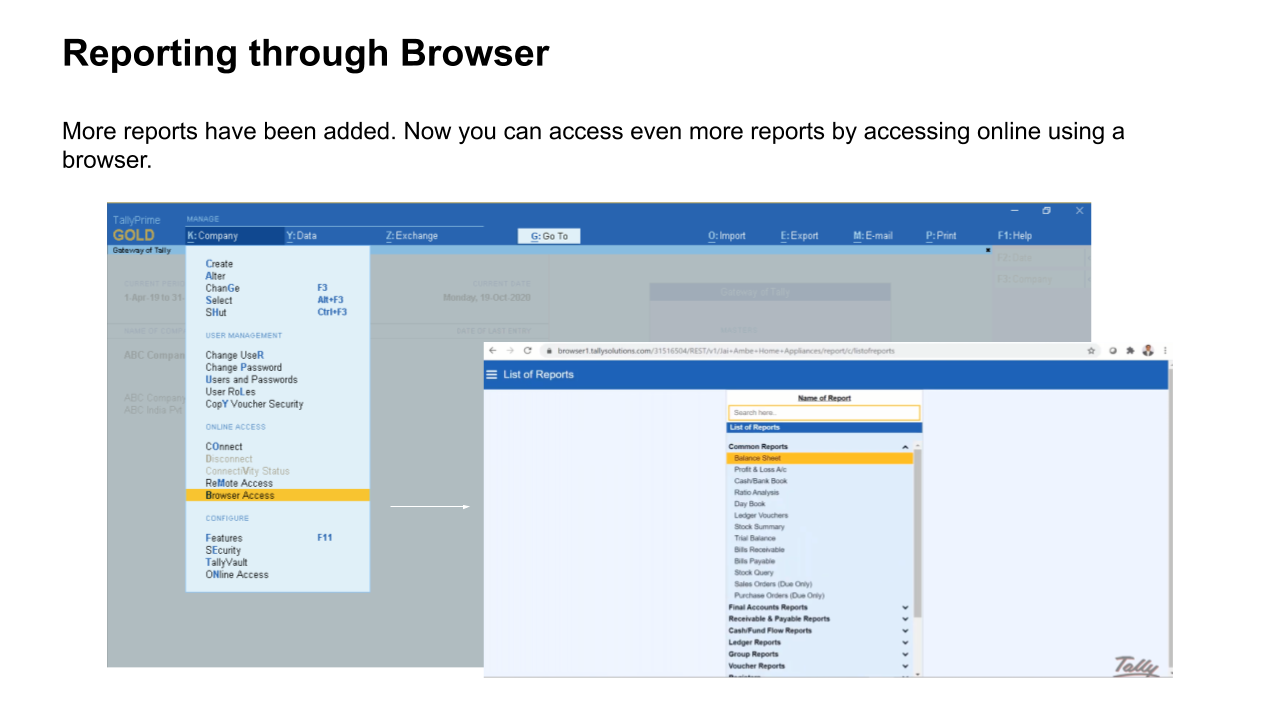Open Security under Configure
The width and height of the screenshot is (1280, 720).
(x=223, y=550)
